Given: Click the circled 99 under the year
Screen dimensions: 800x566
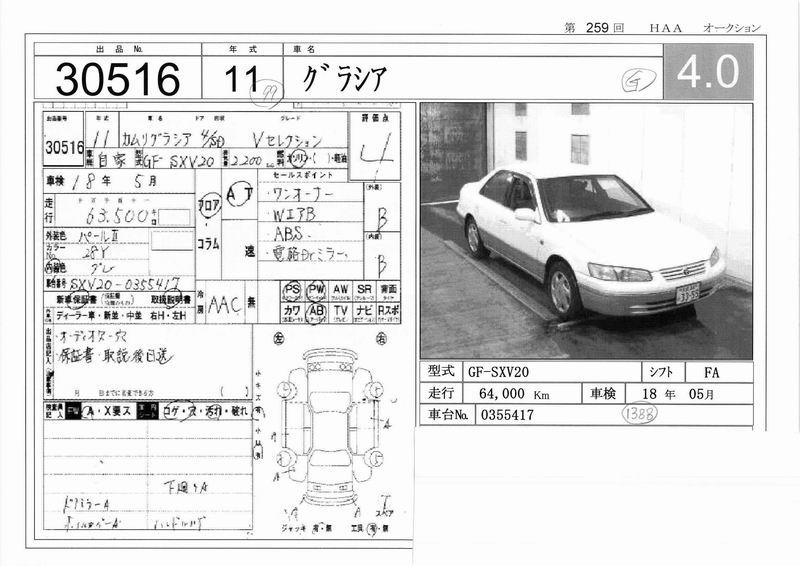Looking at the screenshot, I should pyautogui.click(x=267, y=95).
